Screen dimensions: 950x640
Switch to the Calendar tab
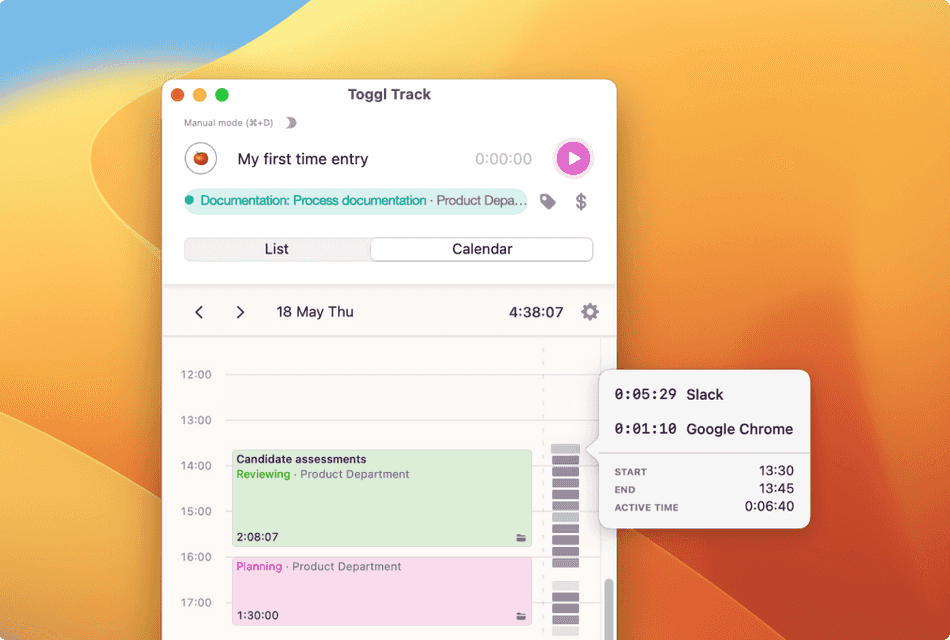click(x=481, y=249)
